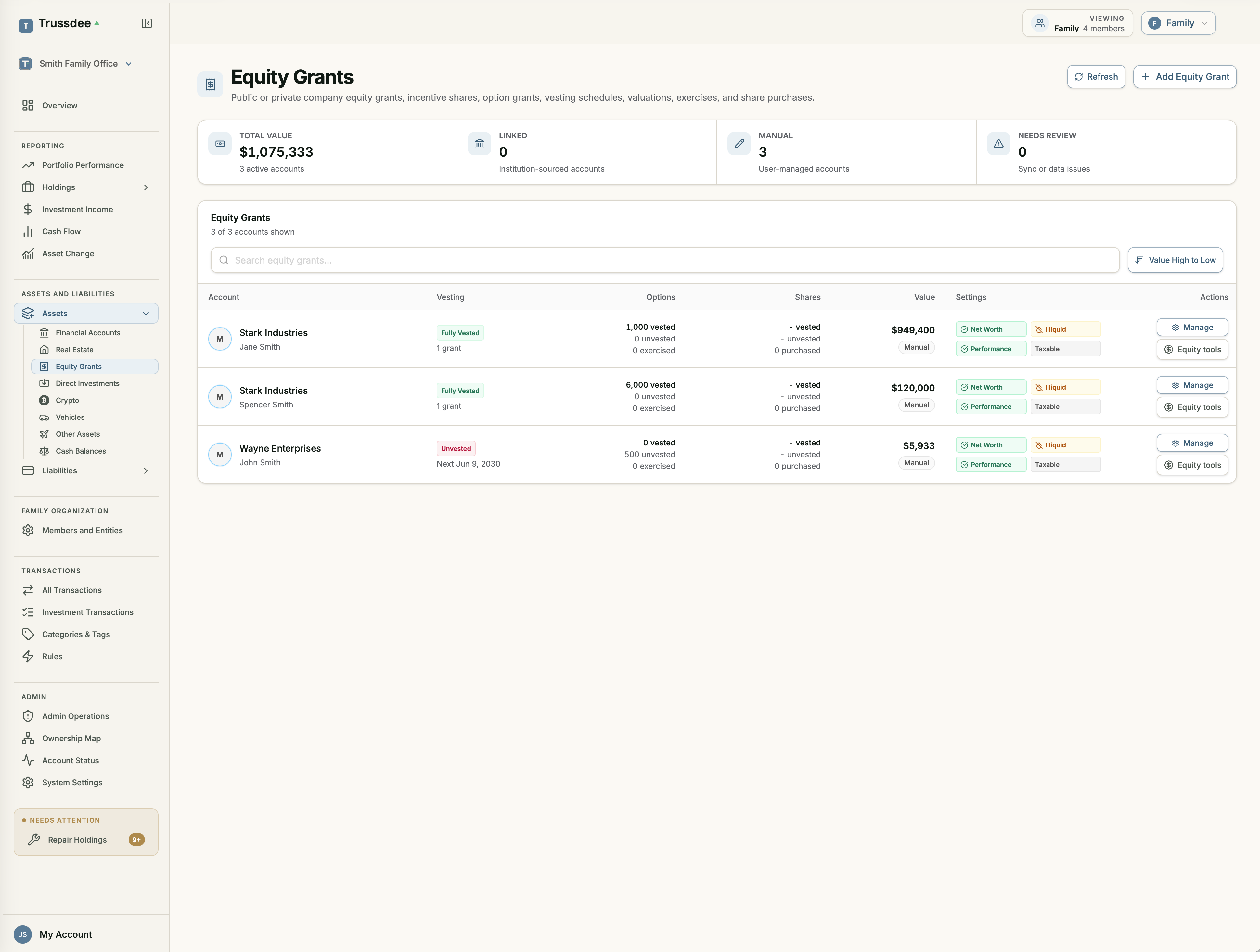1260x952 pixels.
Task: Open My Account at sidebar bottom
Action: (66, 934)
